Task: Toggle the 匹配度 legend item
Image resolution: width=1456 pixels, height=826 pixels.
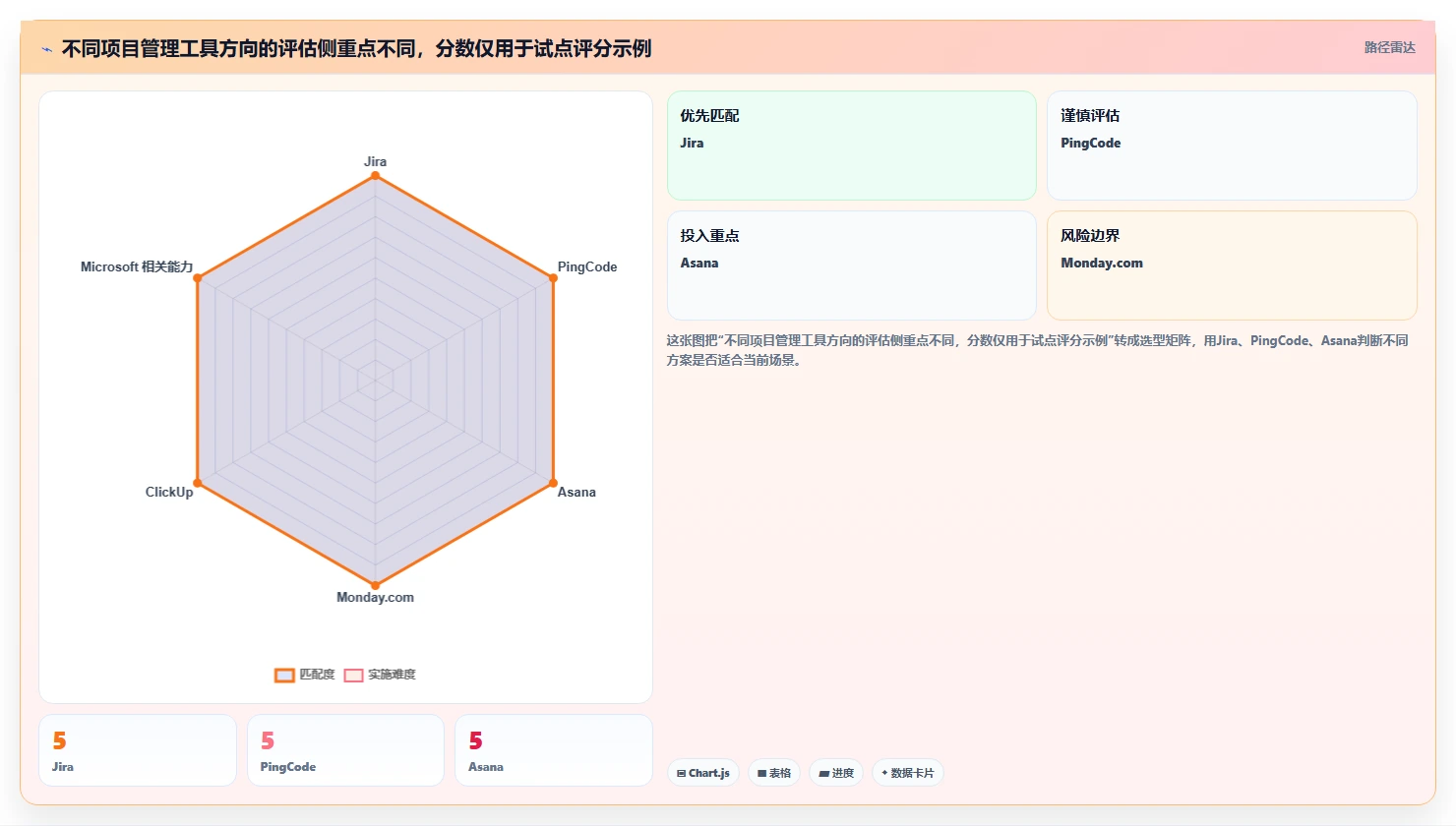Action: pos(305,675)
